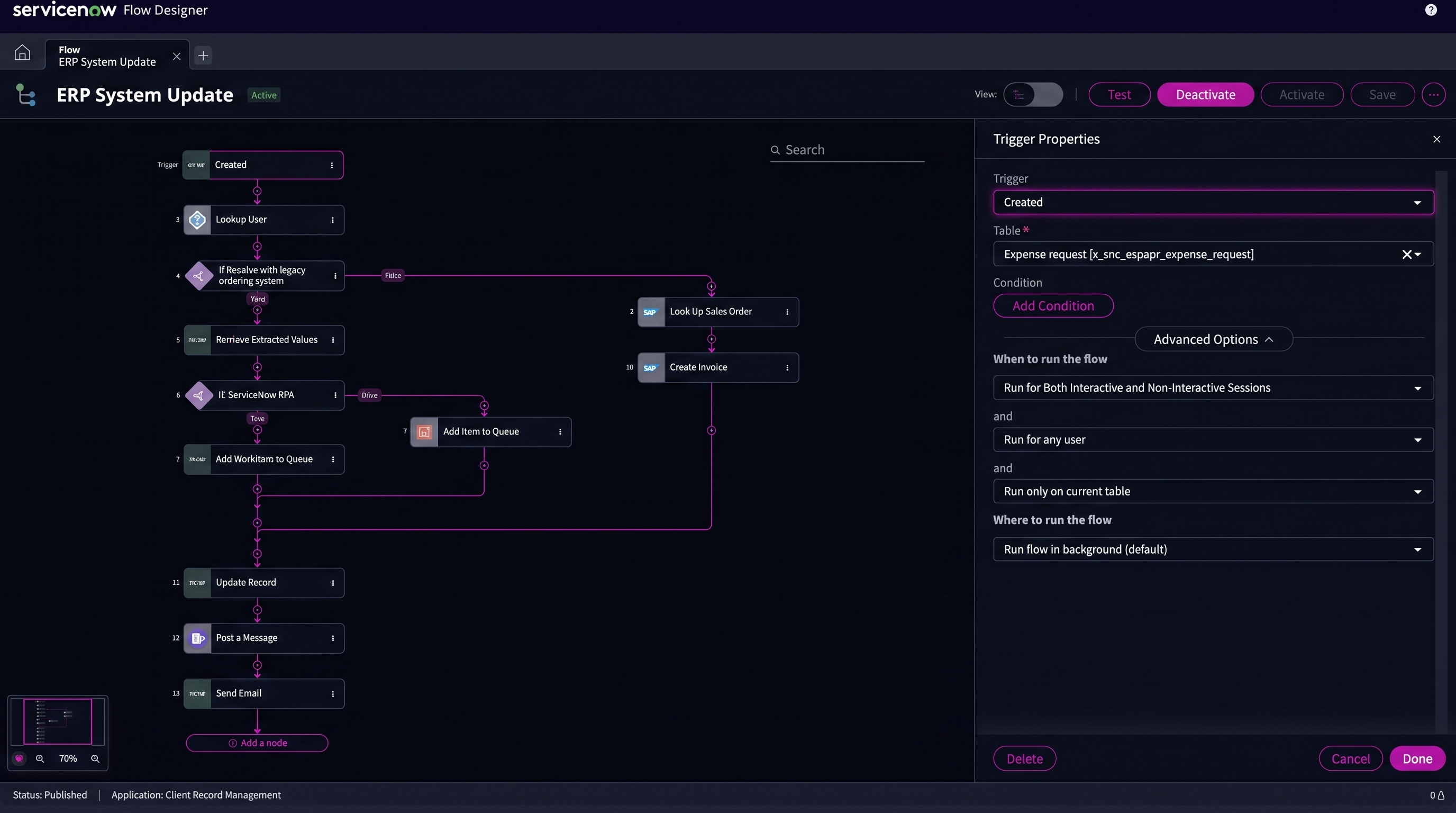
Task: Clear the Expense request table value
Action: coord(1406,255)
